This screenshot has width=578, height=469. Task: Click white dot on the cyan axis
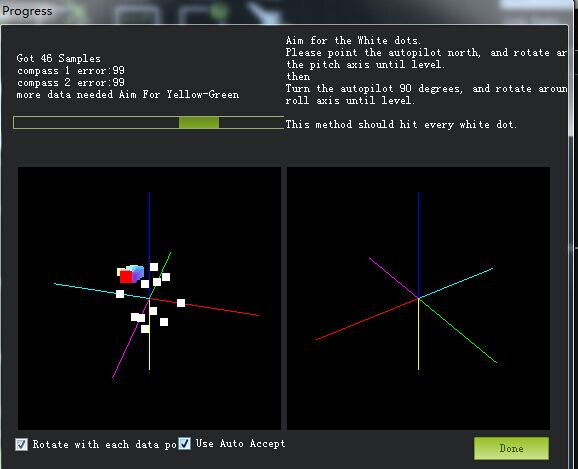click(120, 294)
